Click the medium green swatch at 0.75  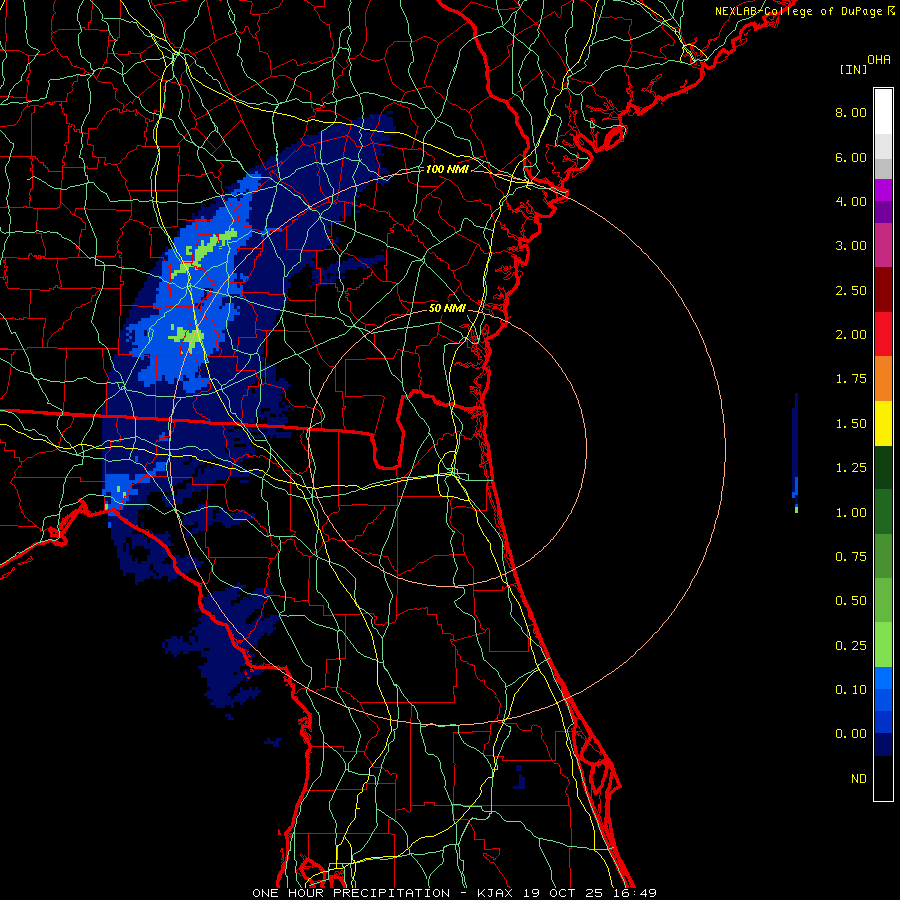click(883, 556)
